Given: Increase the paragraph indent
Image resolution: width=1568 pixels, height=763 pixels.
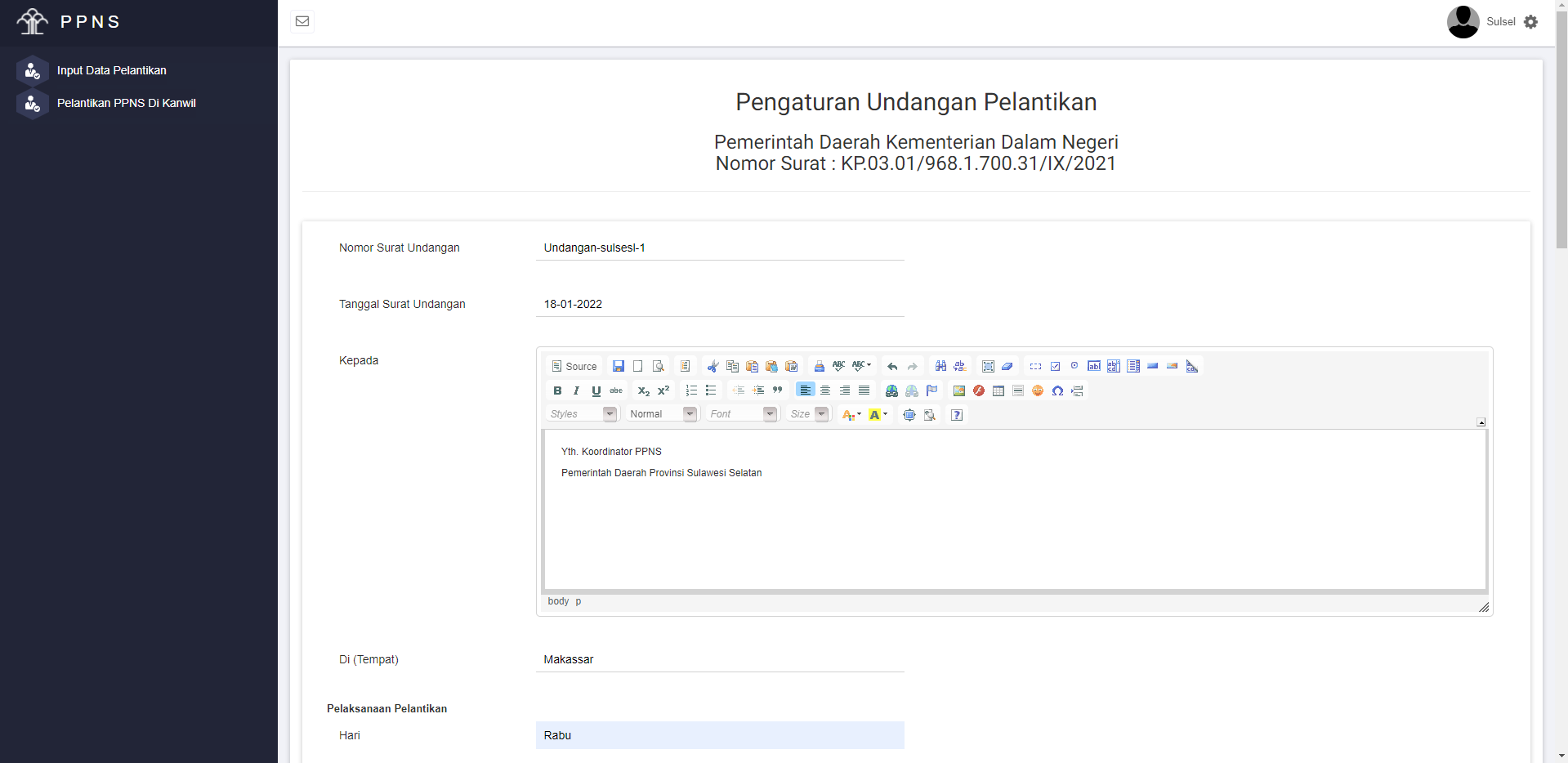Looking at the screenshot, I should pyautogui.click(x=758, y=390).
